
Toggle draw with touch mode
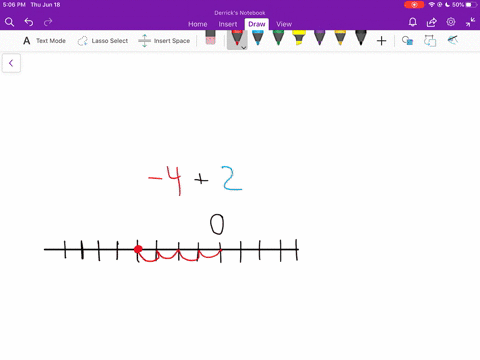453,40
